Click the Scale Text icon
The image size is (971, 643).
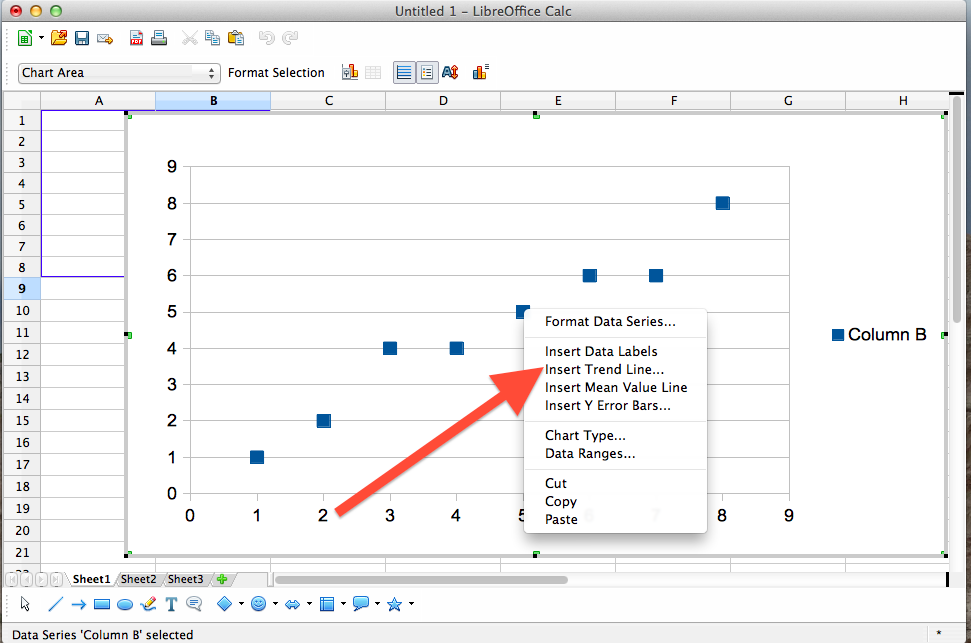pyautogui.click(x=450, y=72)
